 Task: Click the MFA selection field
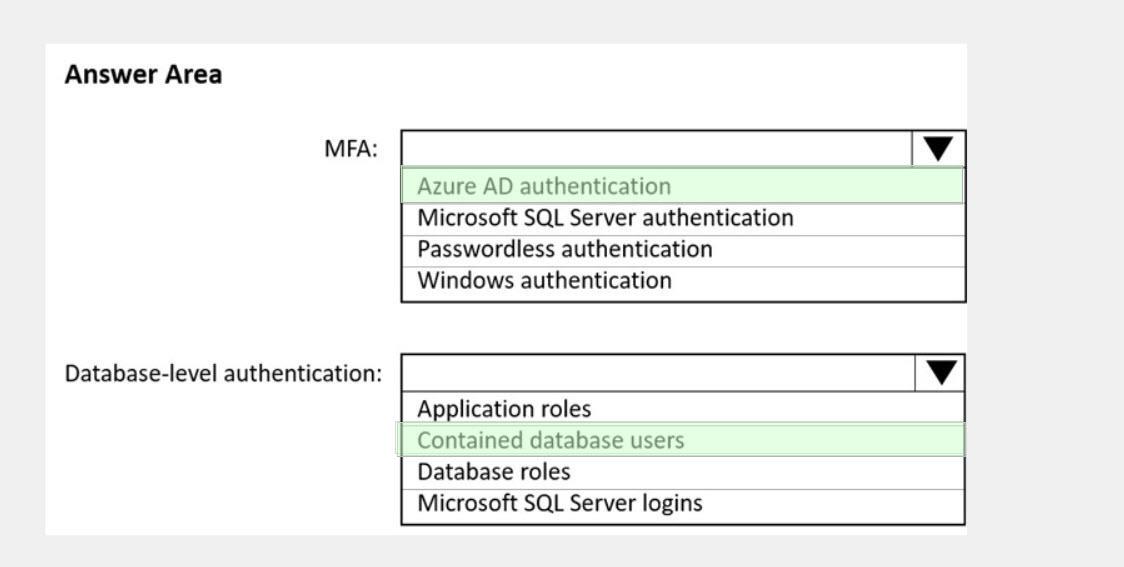[x=657, y=149]
